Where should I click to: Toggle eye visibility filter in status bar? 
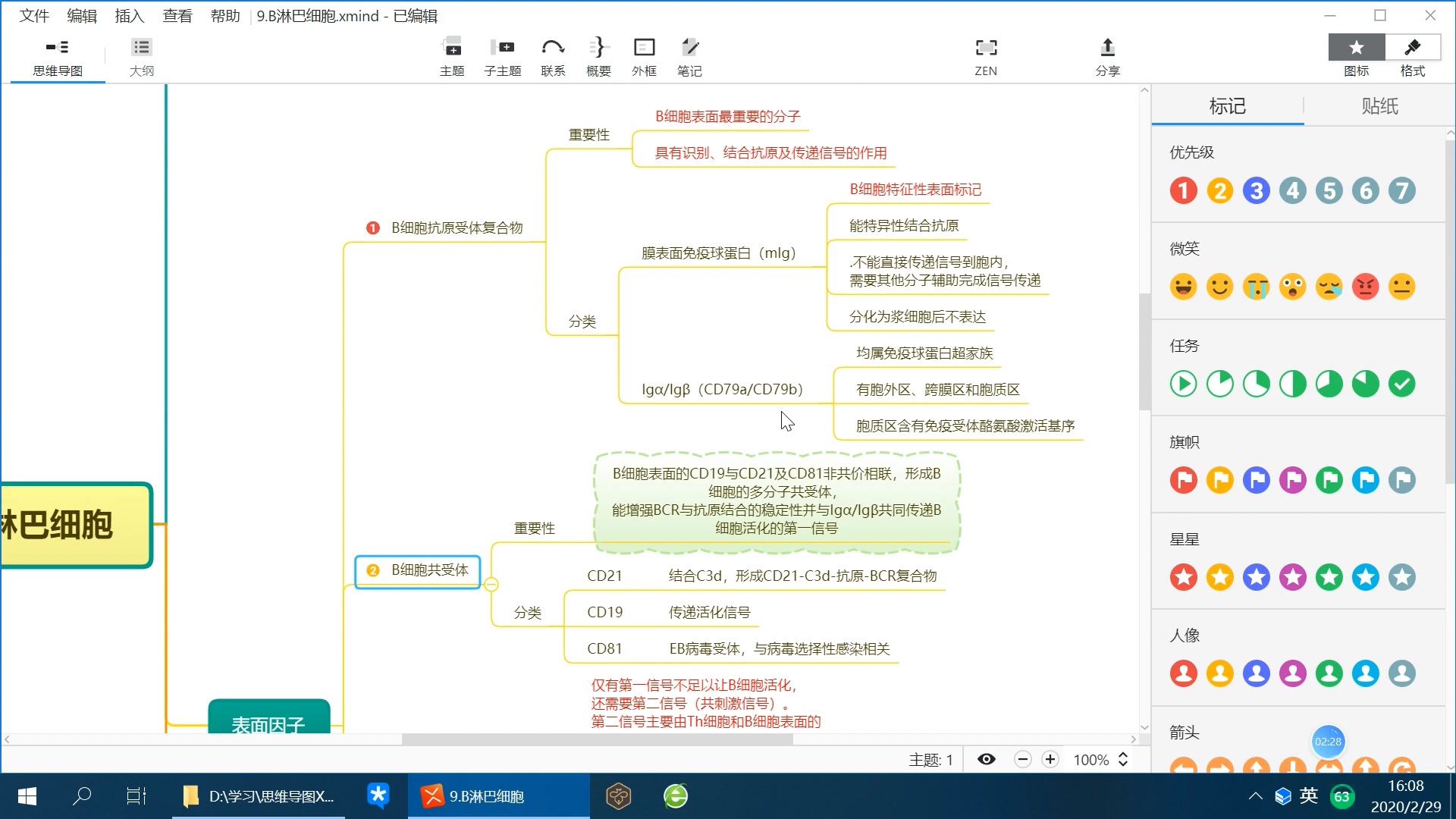click(x=987, y=759)
